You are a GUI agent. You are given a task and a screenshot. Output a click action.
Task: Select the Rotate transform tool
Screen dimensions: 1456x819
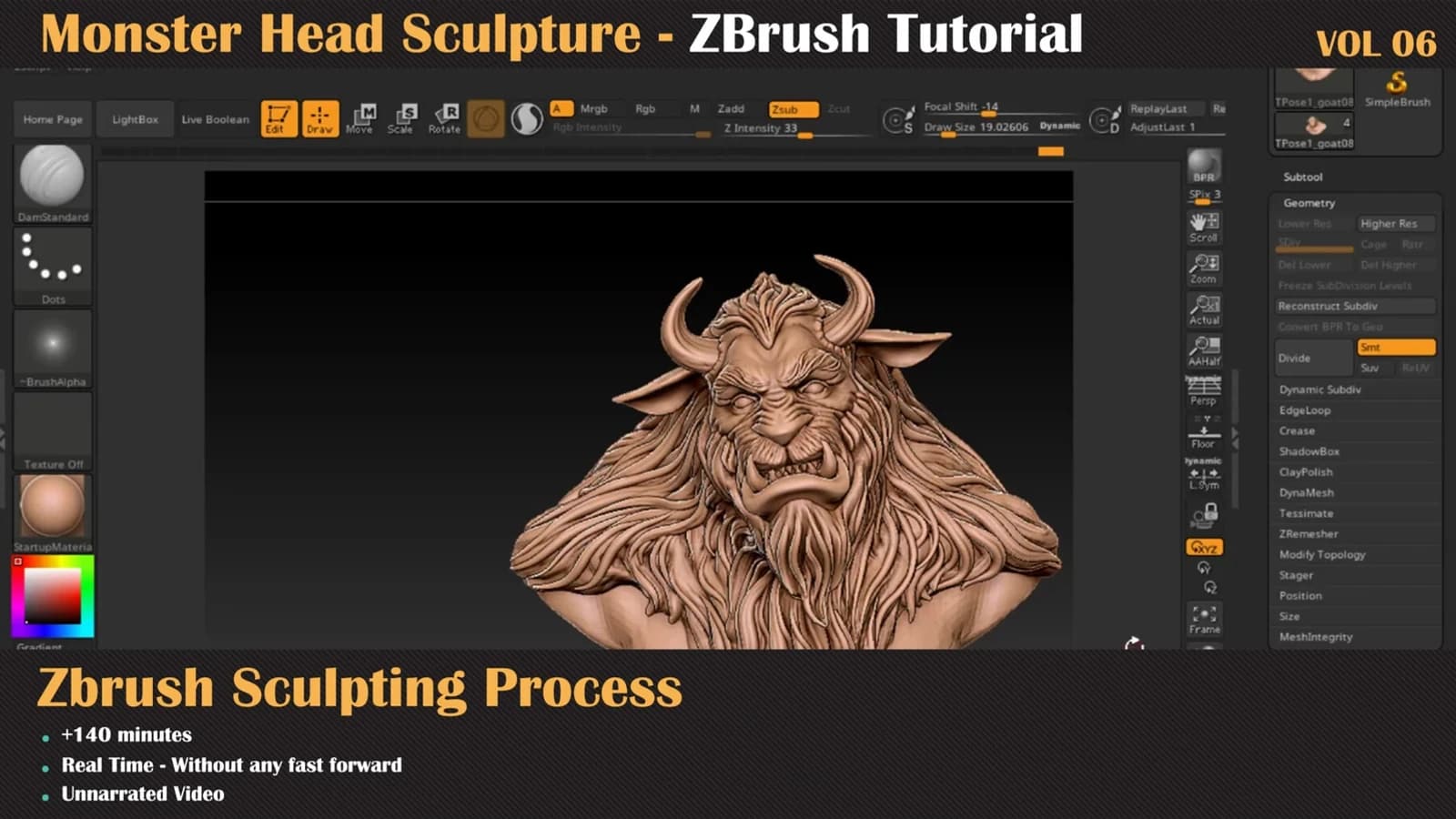click(x=444, y=119)
